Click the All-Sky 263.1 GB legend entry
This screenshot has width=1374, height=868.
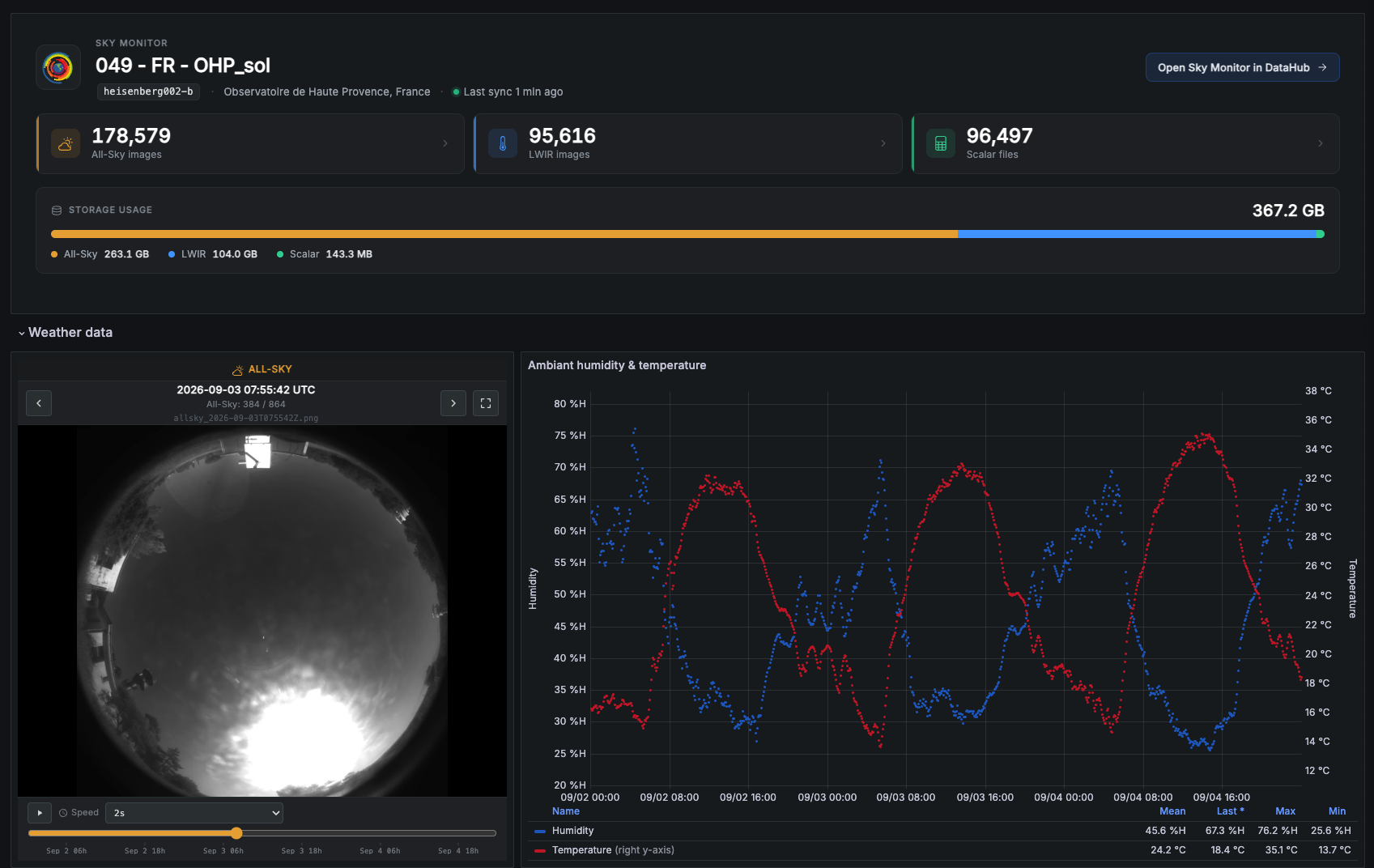tap(100, 254)
